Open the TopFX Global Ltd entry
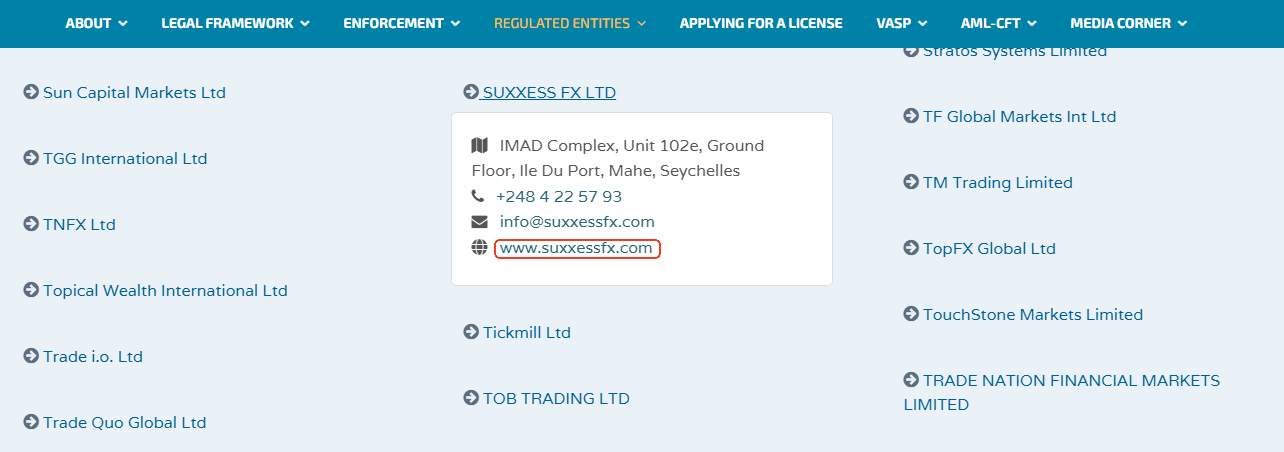The width and height of the screenshot is (1284, 452). (989, 248)
